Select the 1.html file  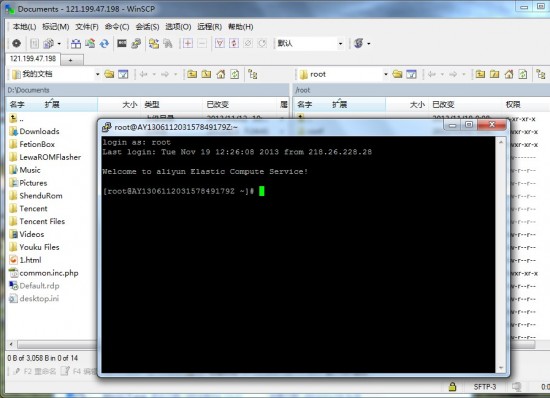click(x=25, y=260)
